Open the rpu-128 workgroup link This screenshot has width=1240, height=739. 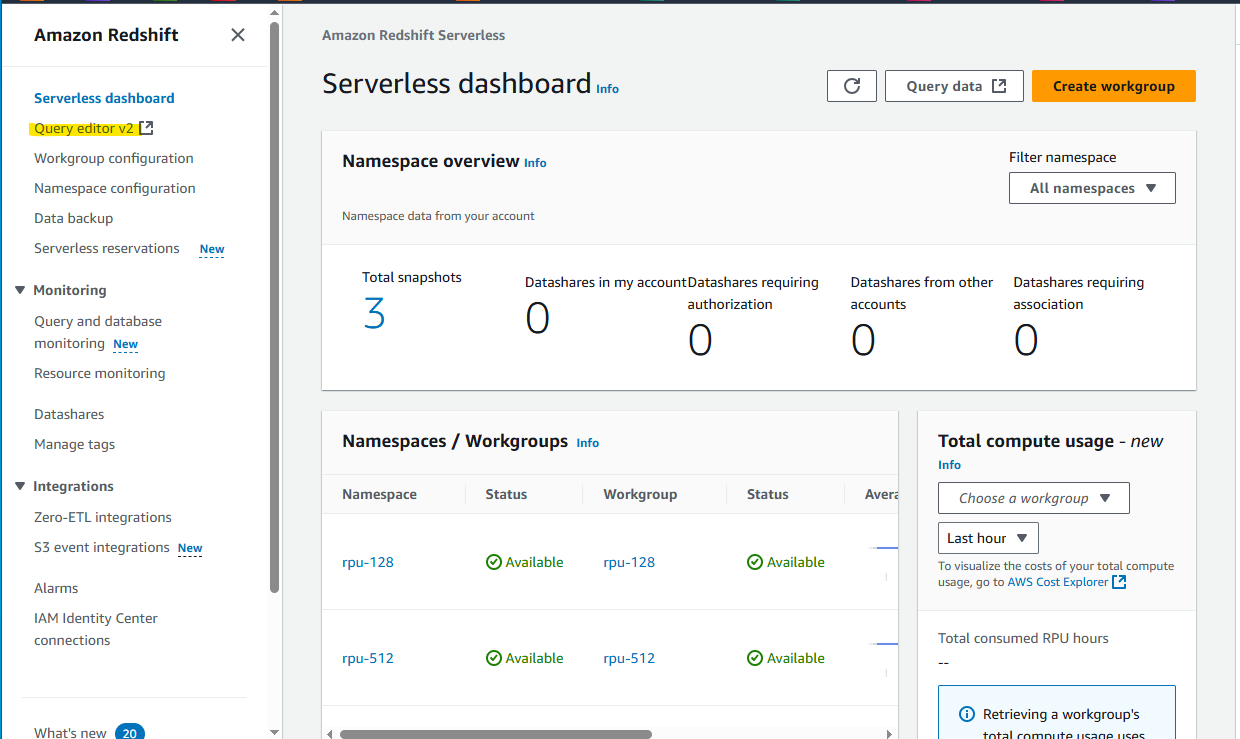coord(629,562)
